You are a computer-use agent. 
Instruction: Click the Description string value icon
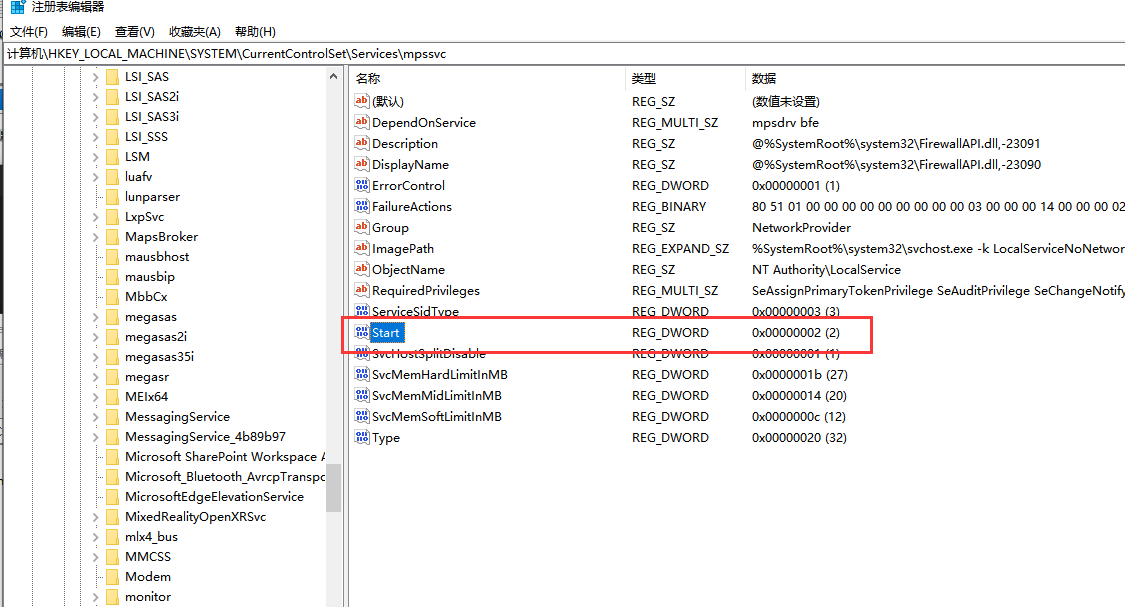tap(361, 143)
